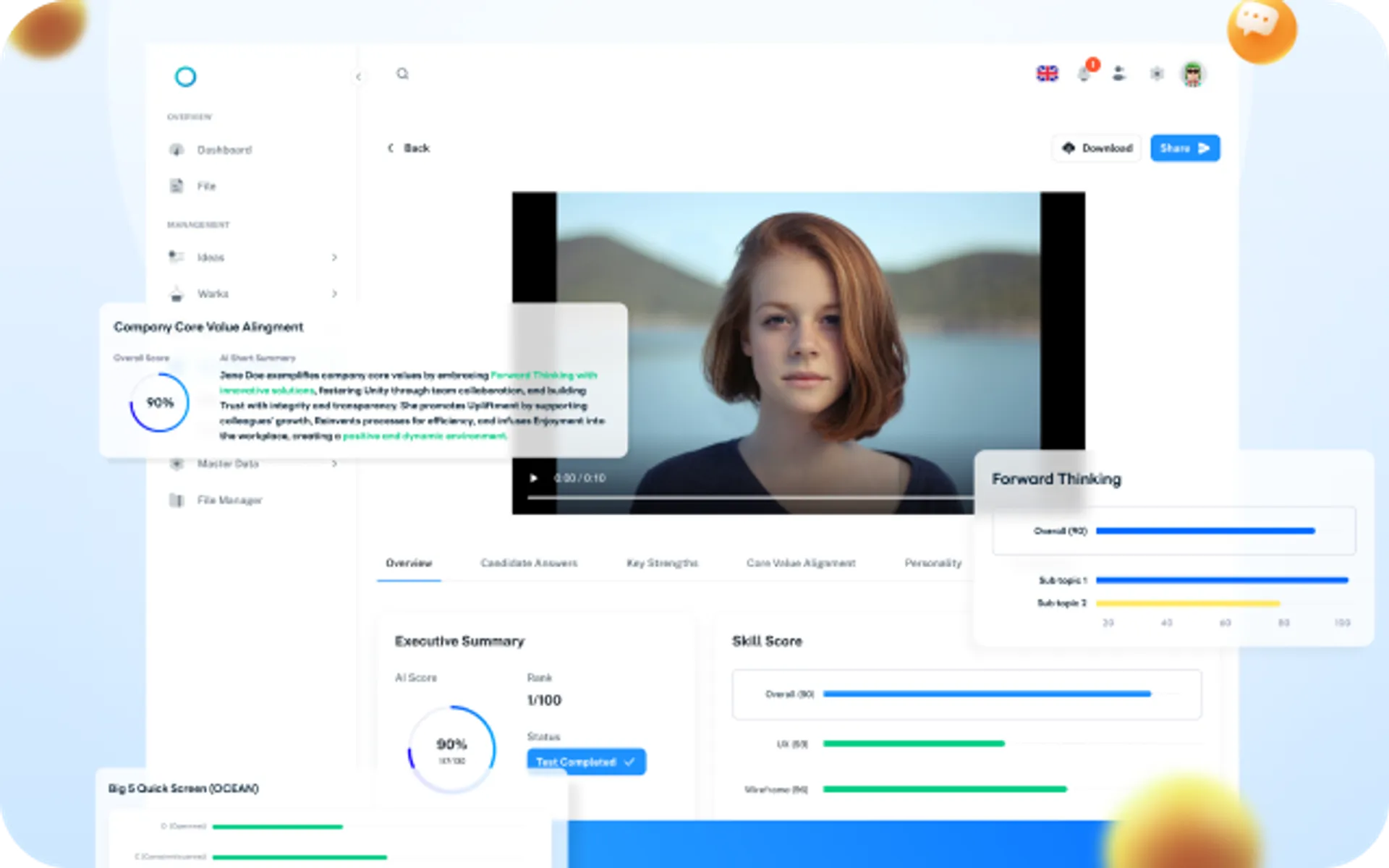
Task: Open the Works sidebar item
Action: click(213, 294)
